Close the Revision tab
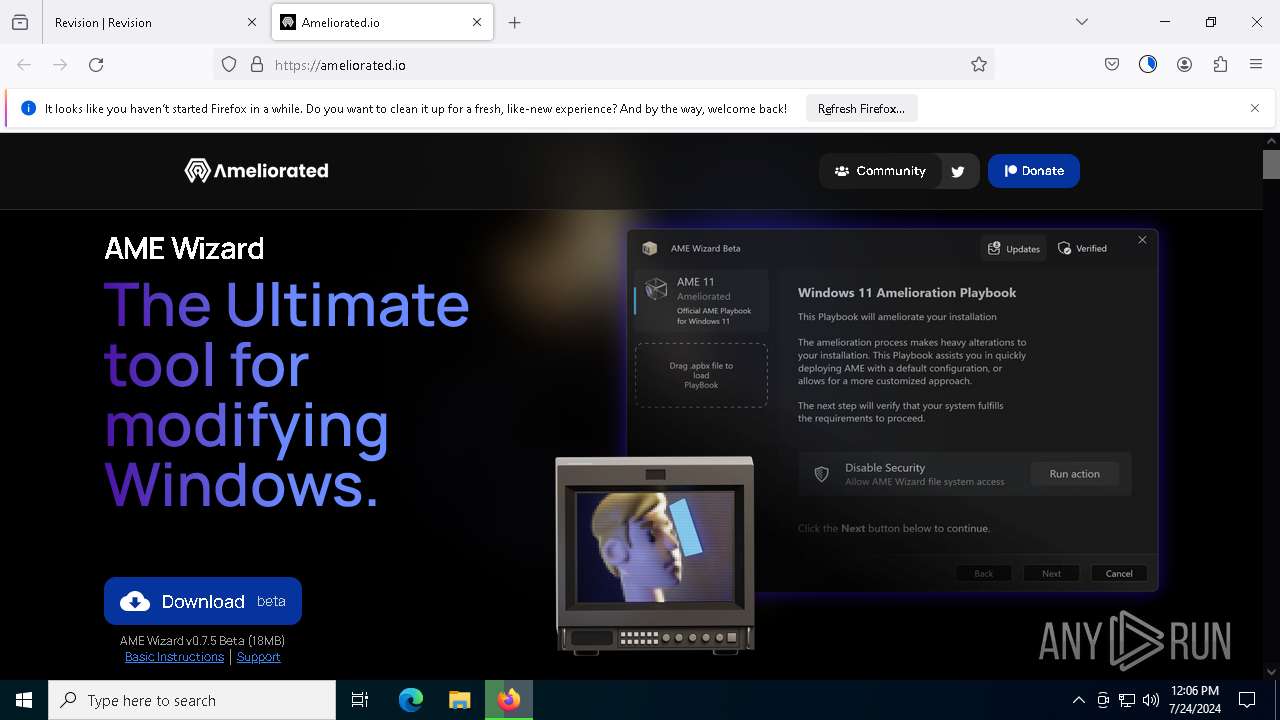This screenshot has width=1280, height=720. [252, 22]
